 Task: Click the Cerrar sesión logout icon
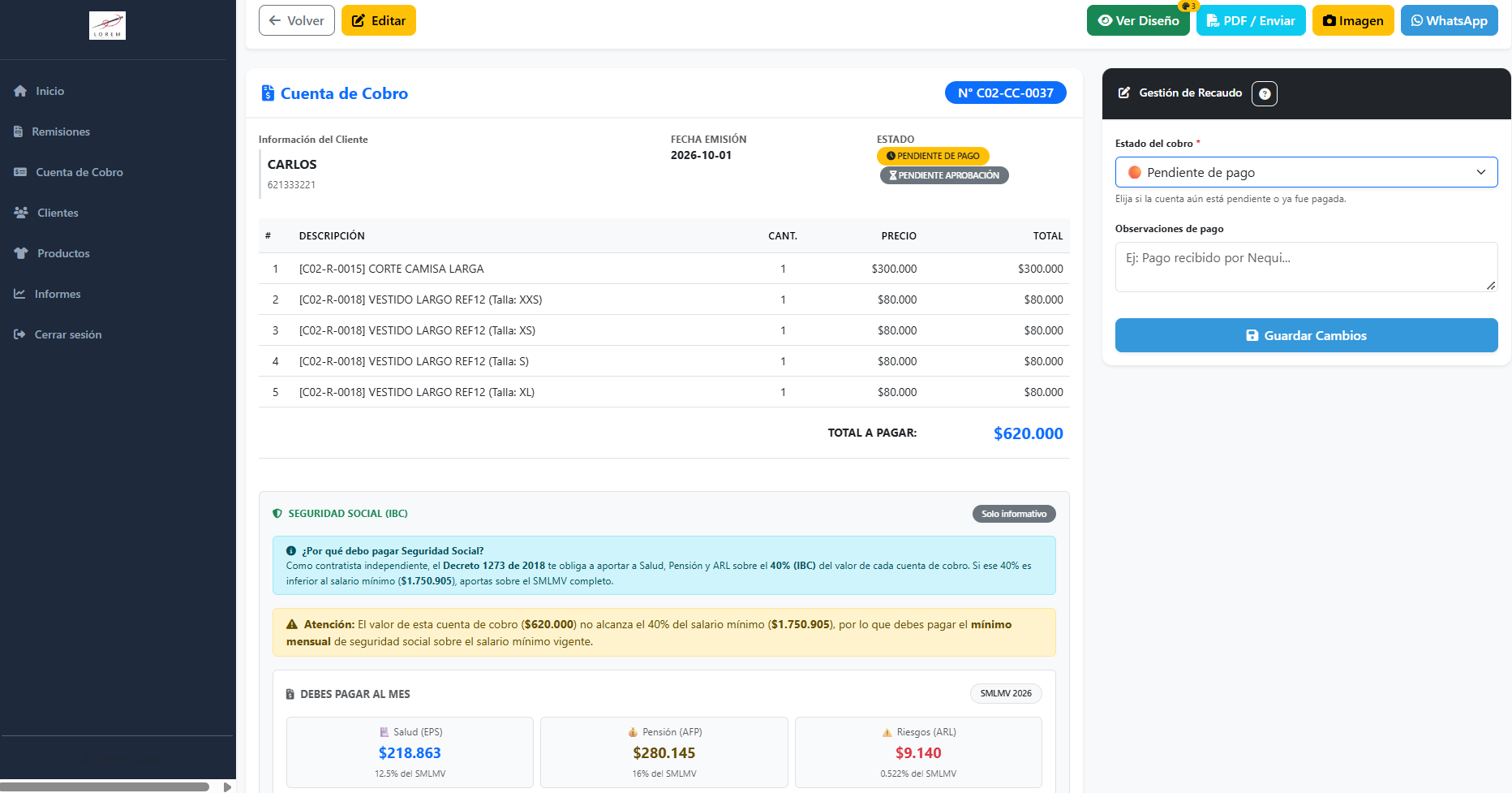coord(19,334)
